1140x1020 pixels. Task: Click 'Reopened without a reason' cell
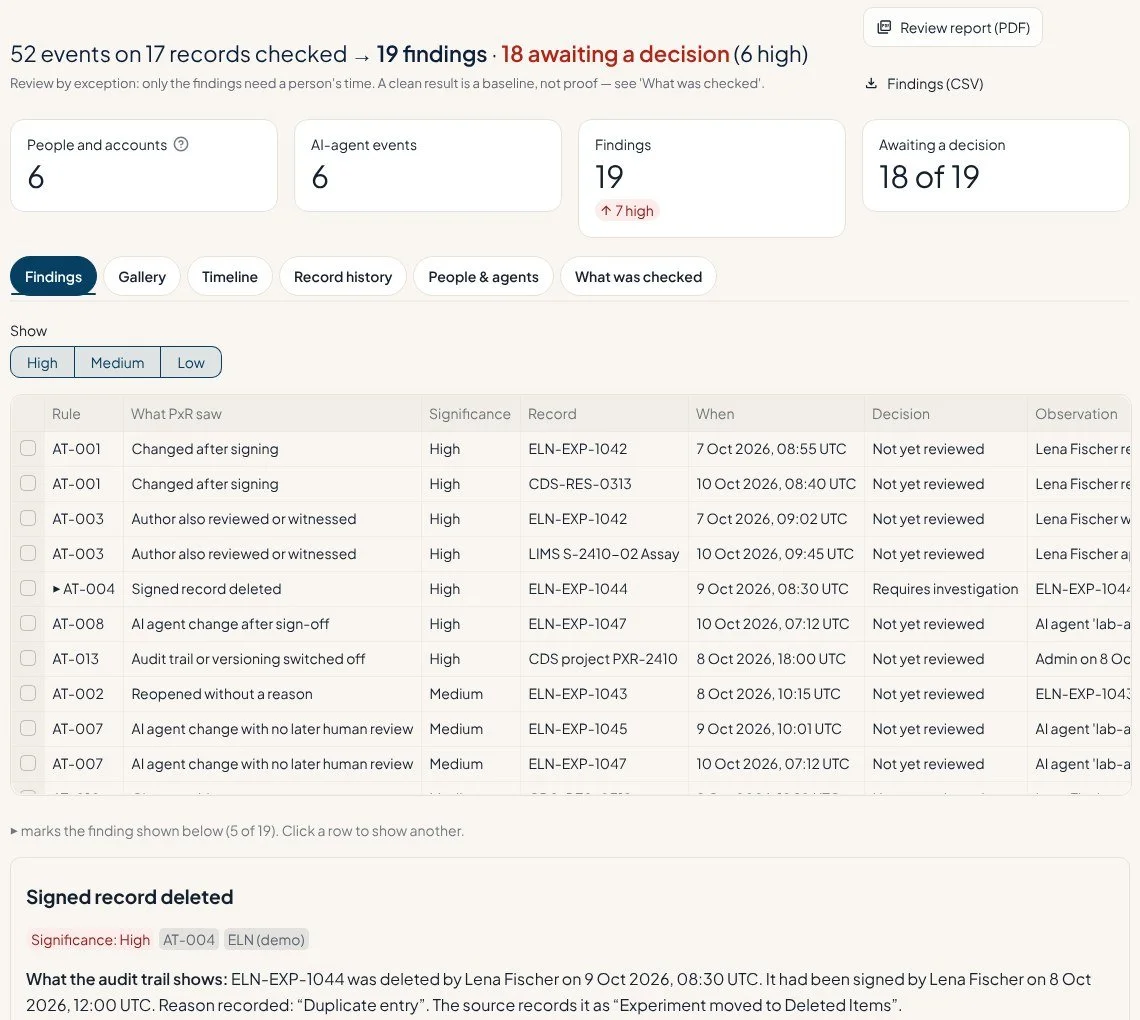(272, 694)
